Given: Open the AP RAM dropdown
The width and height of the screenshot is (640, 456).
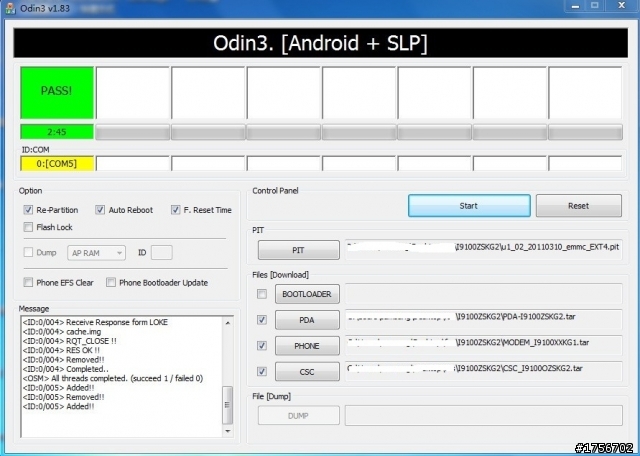Looking at the screenshot, I should click(96, 253).
